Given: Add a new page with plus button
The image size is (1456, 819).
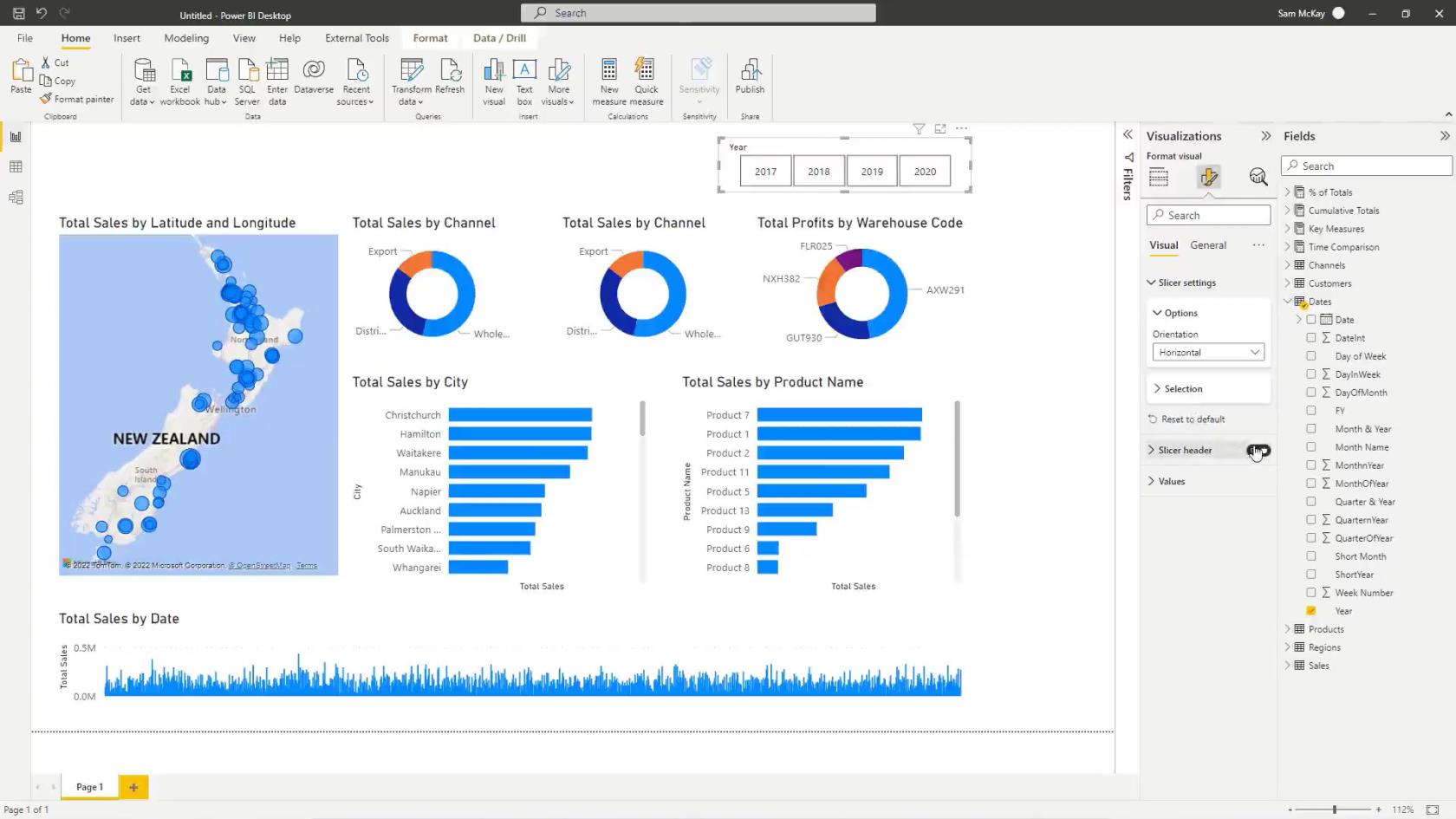Looking at the screenshot, I should 133,787.
